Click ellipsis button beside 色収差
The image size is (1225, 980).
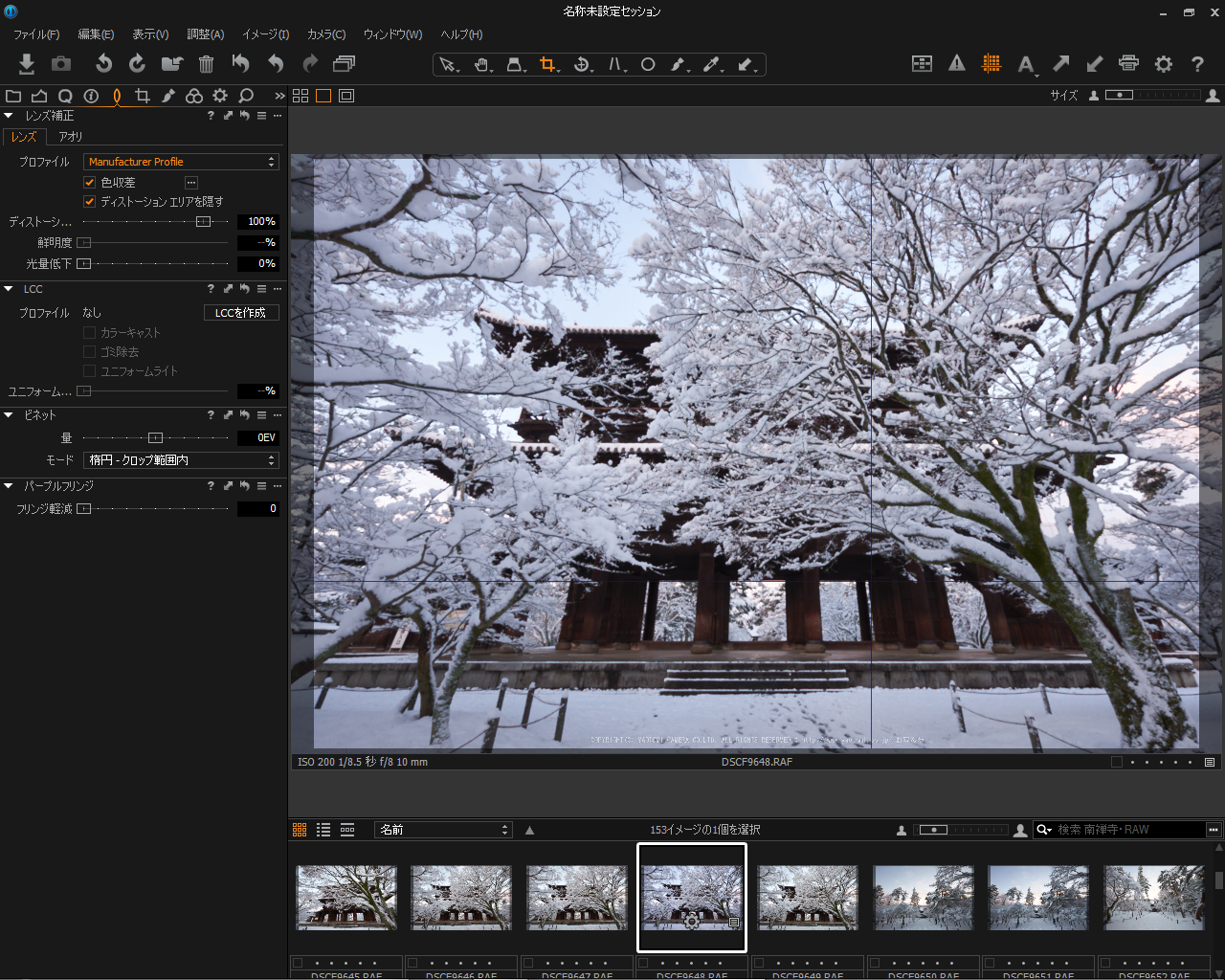[x=191, y=182]
